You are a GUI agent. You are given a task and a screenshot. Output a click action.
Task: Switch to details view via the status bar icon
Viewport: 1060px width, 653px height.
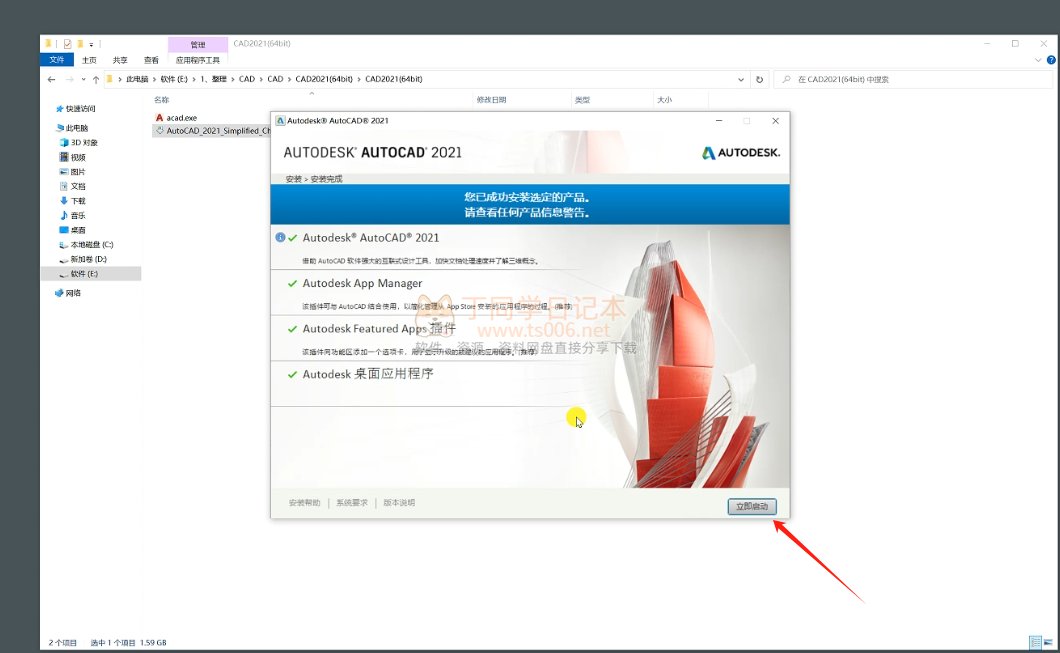(x=1035, y=642)
